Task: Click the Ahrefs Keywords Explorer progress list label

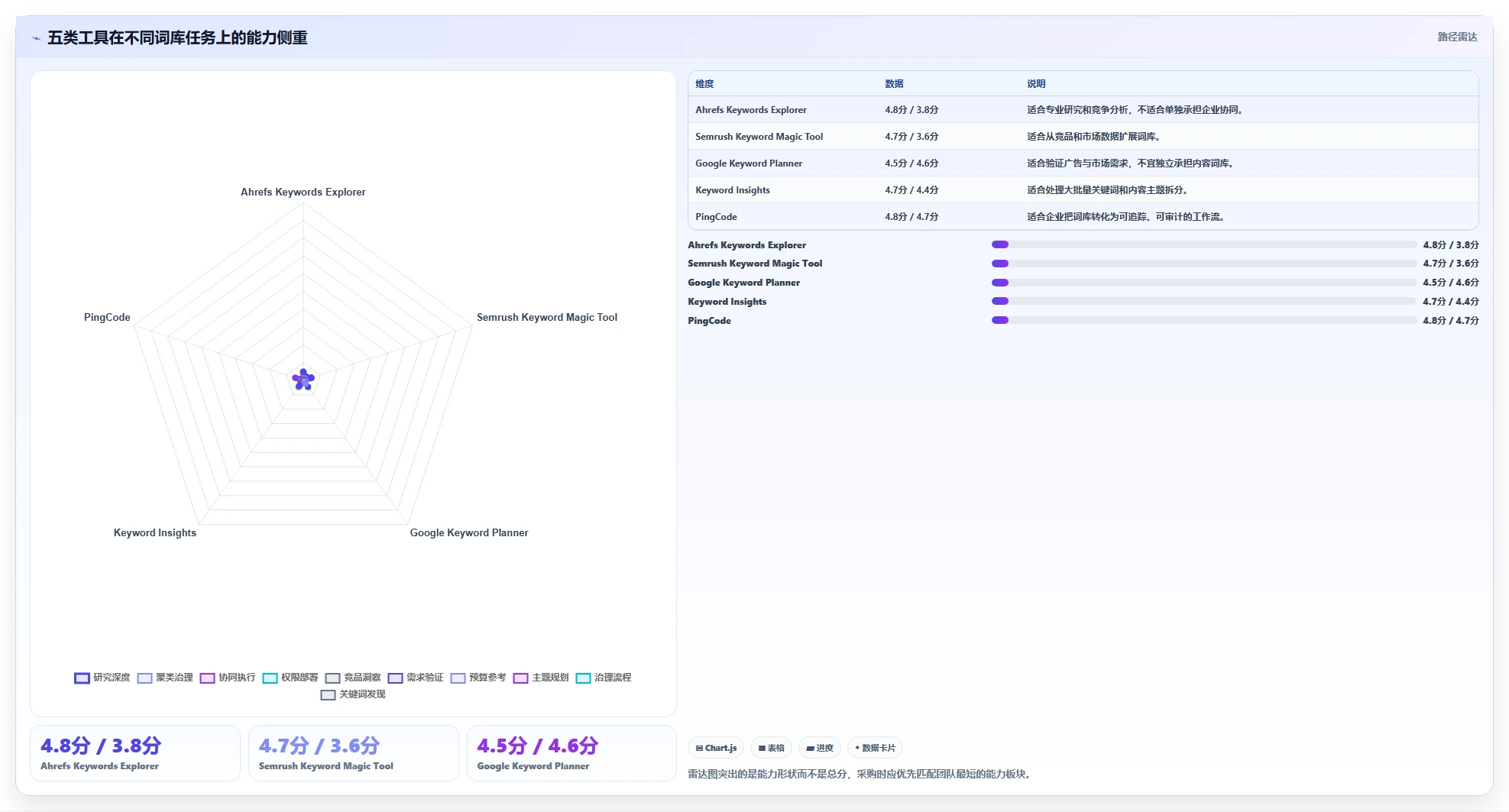Action: (746, 245)
